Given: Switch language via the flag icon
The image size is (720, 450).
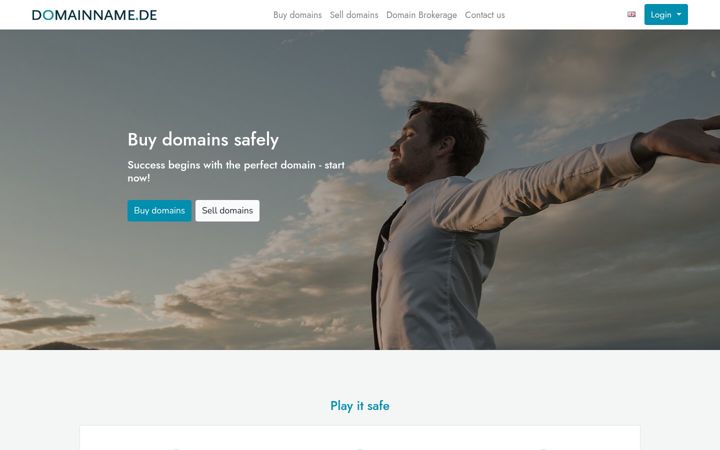Looking at the screenshot, I should pos(631,14).
